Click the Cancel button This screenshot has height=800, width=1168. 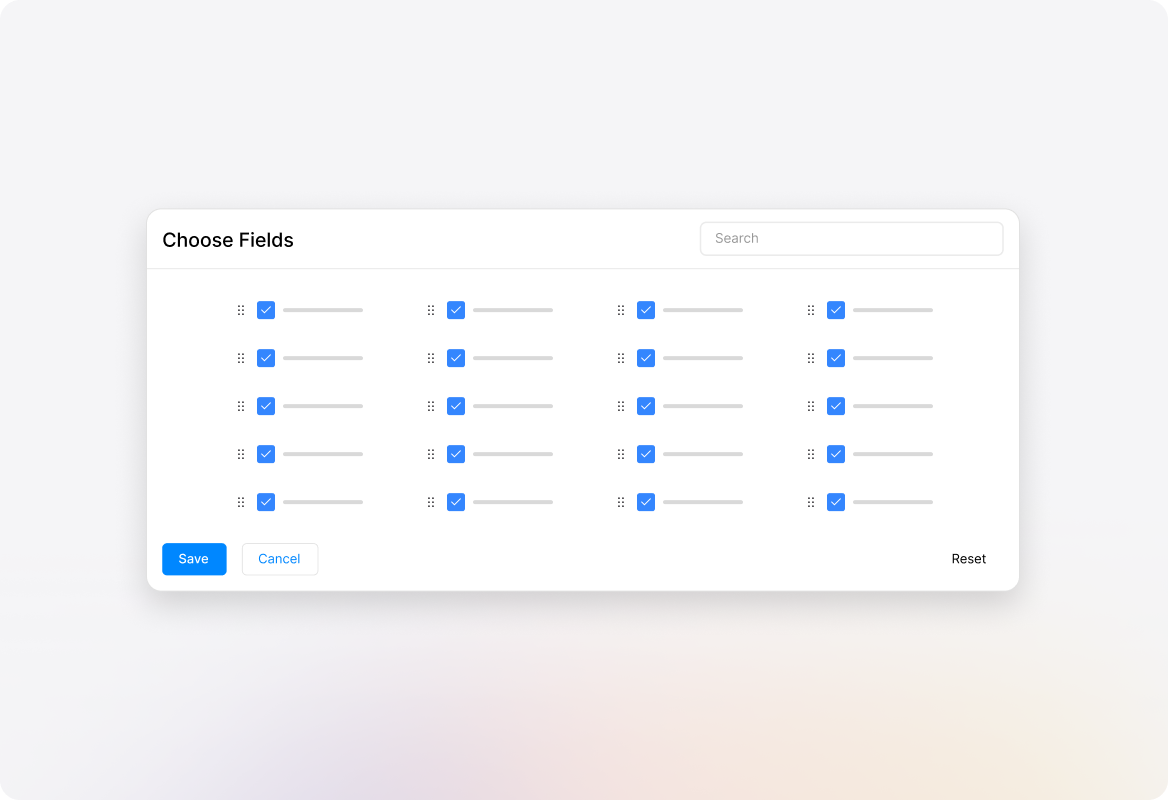(x=279, y=559)
